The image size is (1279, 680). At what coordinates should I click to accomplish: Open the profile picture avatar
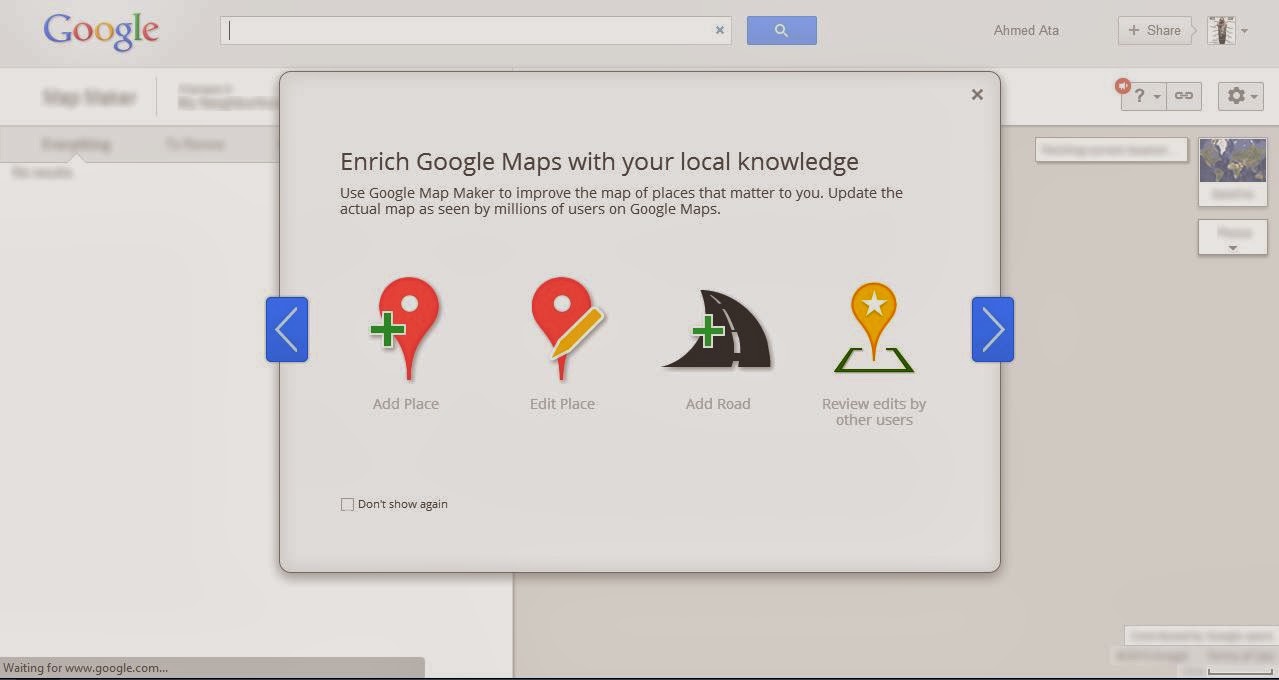tap(1222, 30)
